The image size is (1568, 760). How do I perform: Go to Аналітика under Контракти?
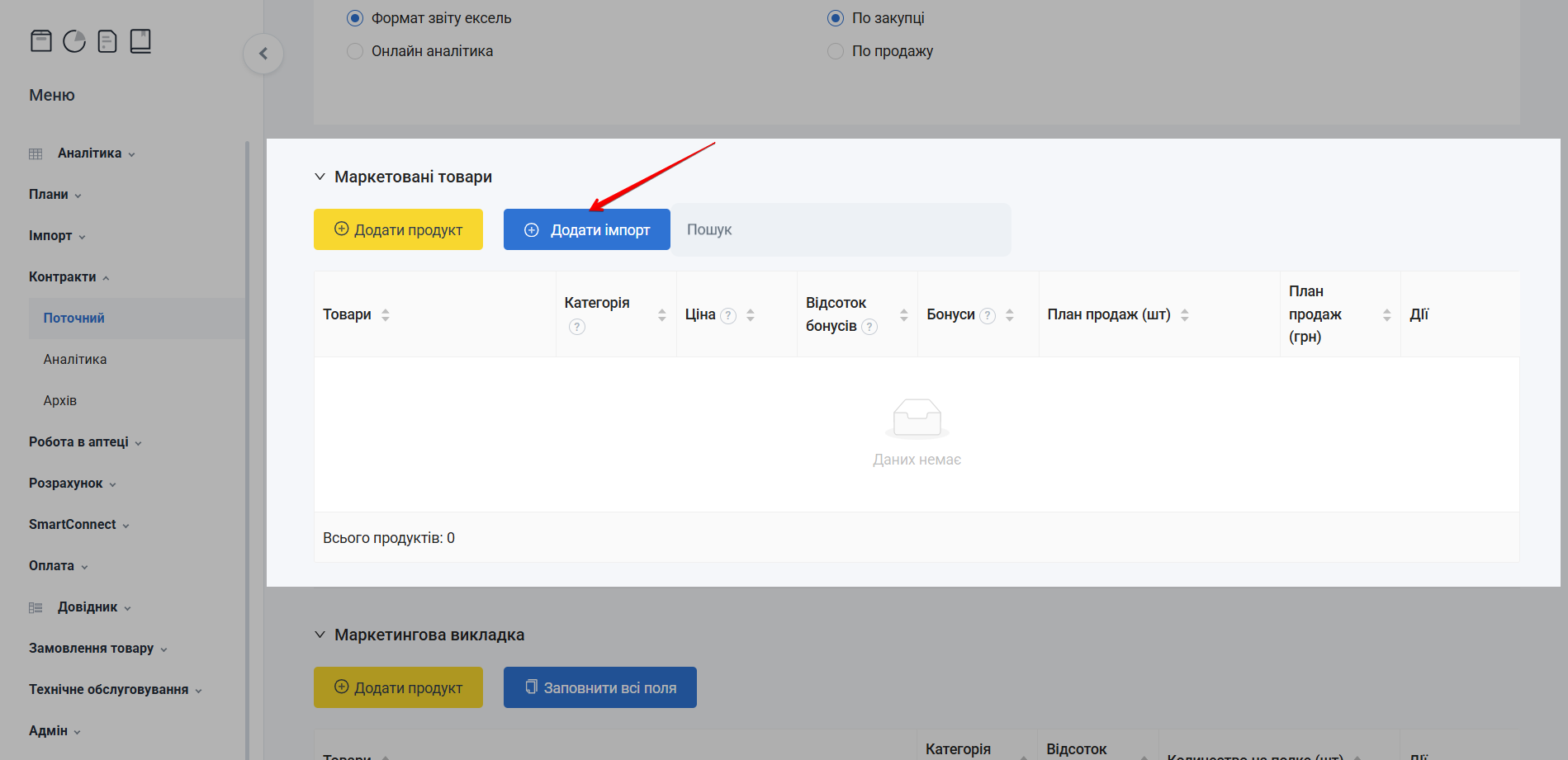(x=75, y=360)
